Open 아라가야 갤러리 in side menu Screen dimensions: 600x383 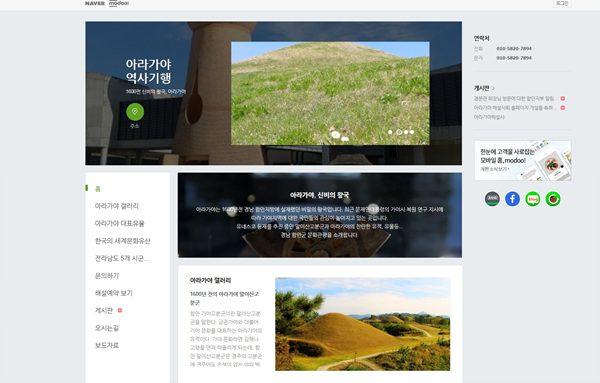(117, 206)
